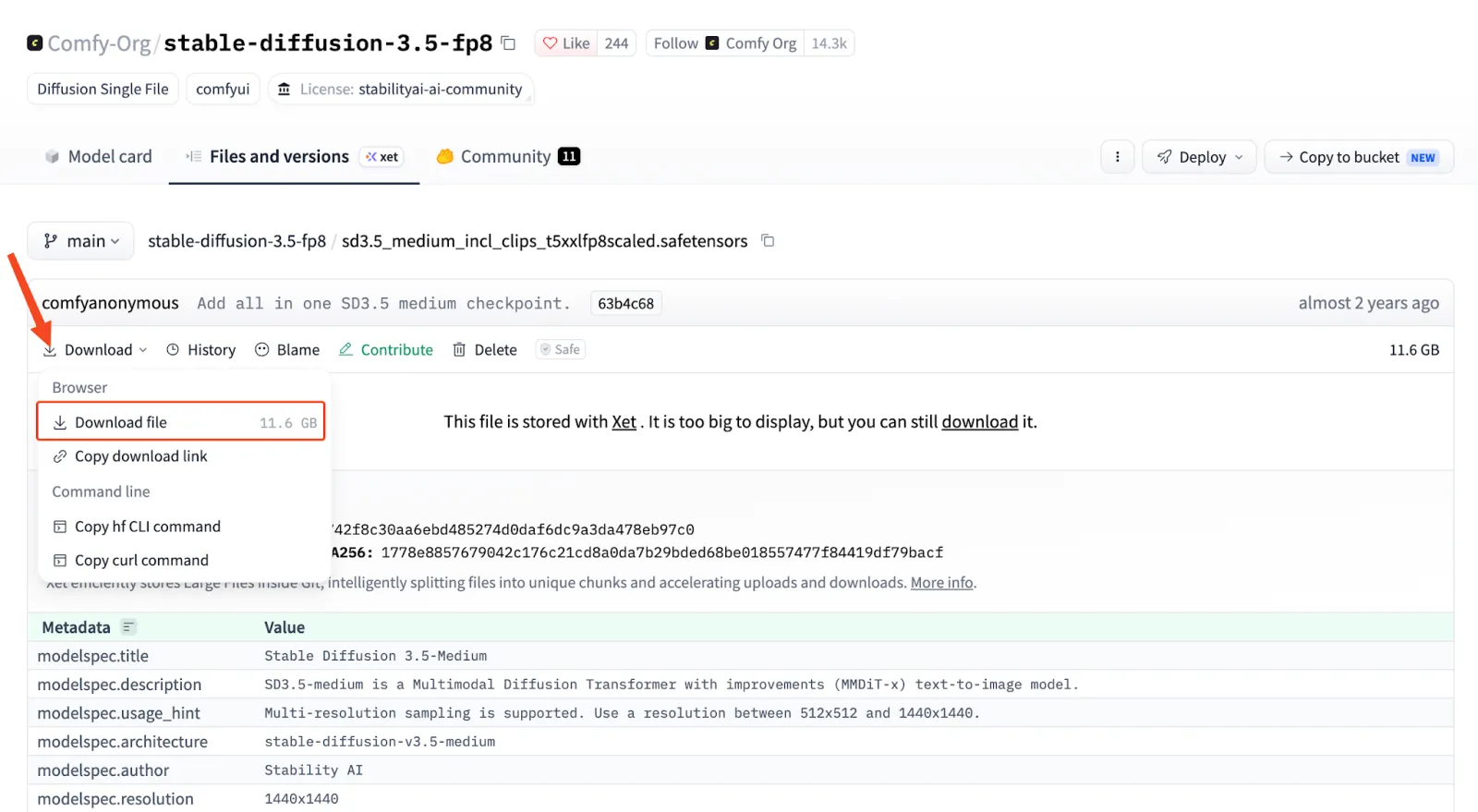Viewport: 1478px width, 812px height.
Task: Select Download file 11.6 GB
Action: (x=181, y=421)
